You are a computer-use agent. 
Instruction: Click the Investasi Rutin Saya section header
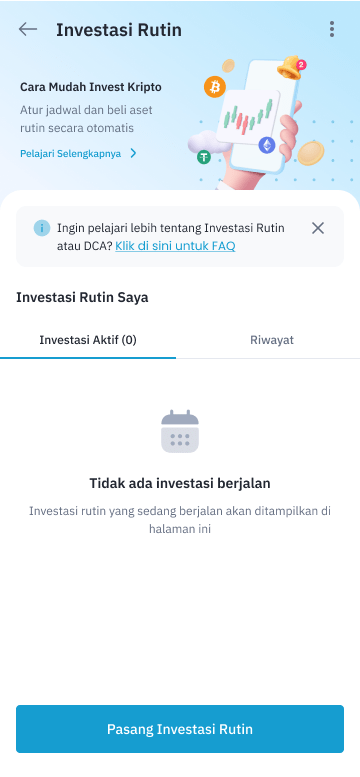coord(82,297)
